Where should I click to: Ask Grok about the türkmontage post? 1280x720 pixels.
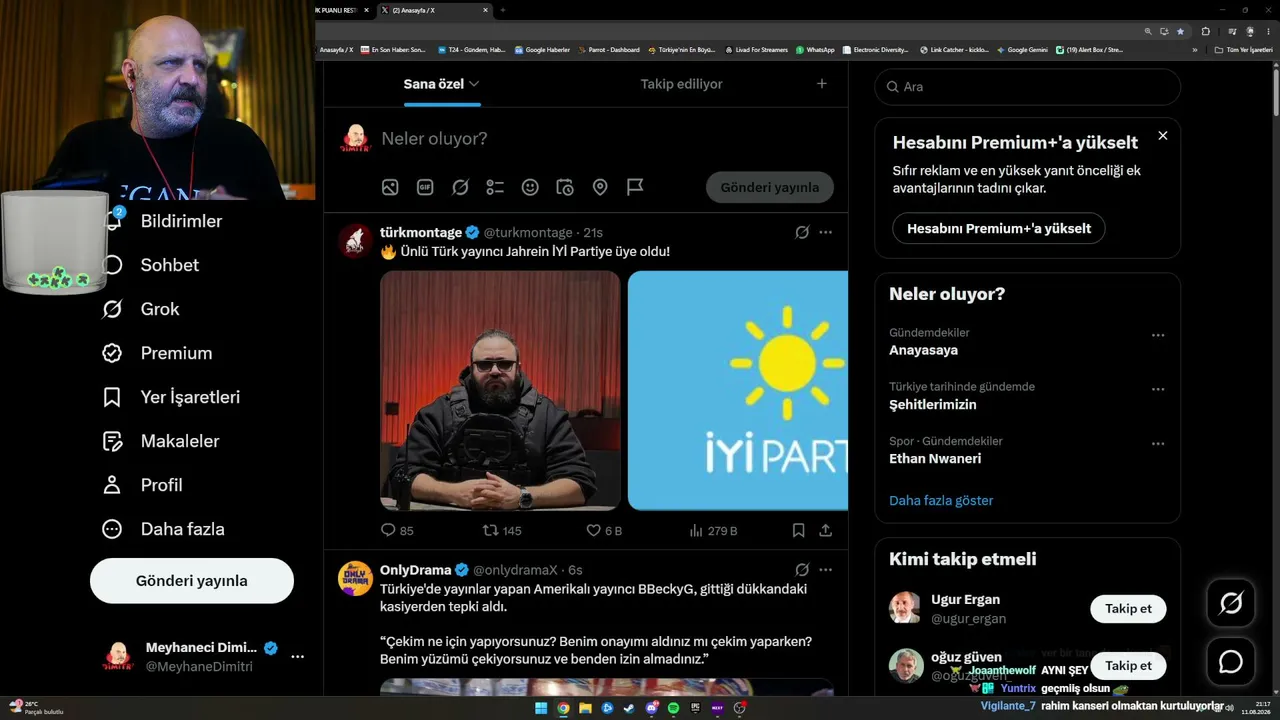802,232
